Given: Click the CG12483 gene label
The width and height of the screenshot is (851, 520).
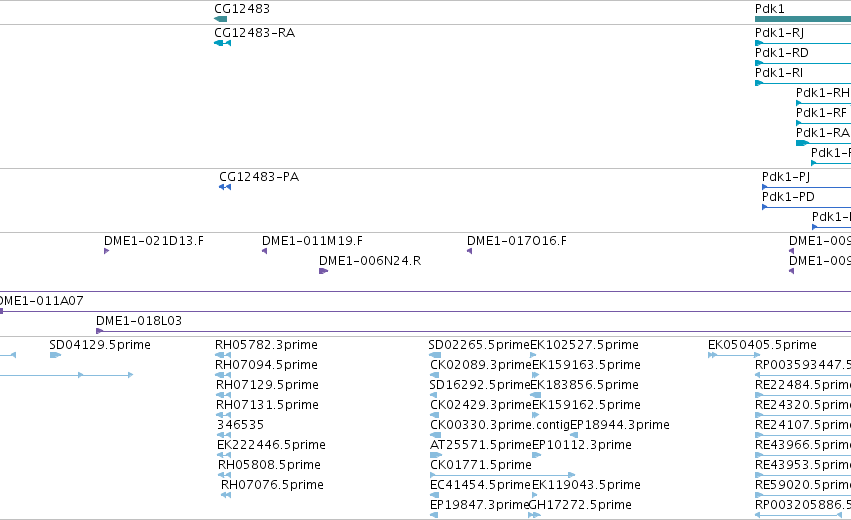Looking at the screenshot, I should tap(242, 9).
